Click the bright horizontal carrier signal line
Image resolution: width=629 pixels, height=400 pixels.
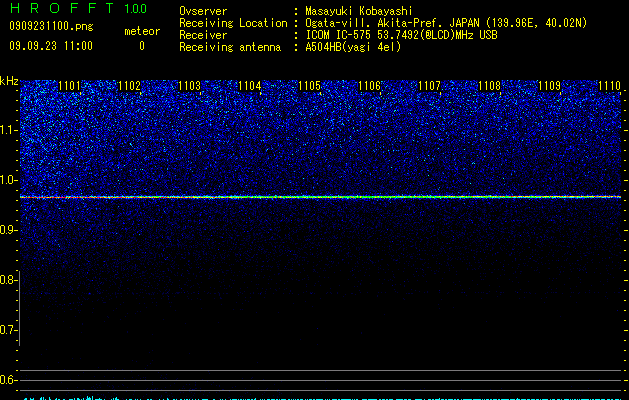[321, 197]
